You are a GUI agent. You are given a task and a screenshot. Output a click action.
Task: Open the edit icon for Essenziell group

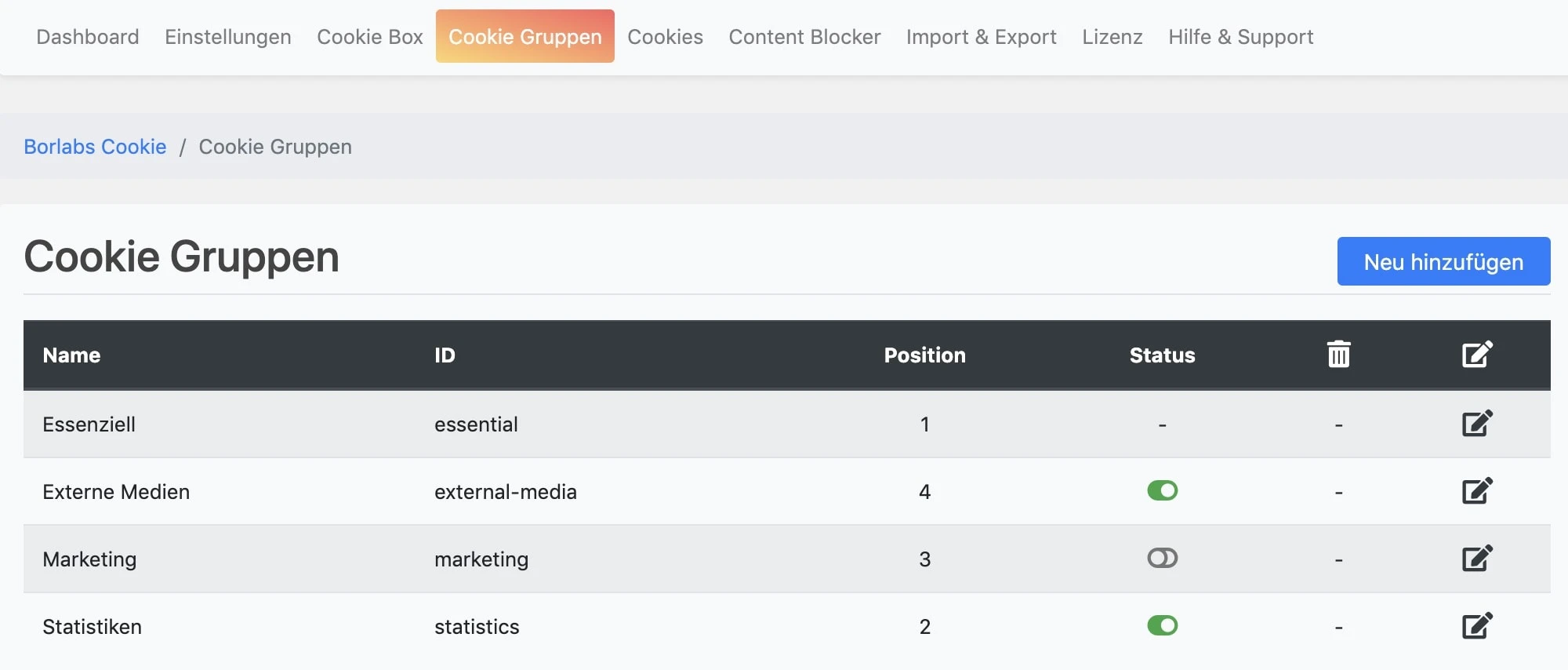pyautogui.click(x=1477, y=424)
